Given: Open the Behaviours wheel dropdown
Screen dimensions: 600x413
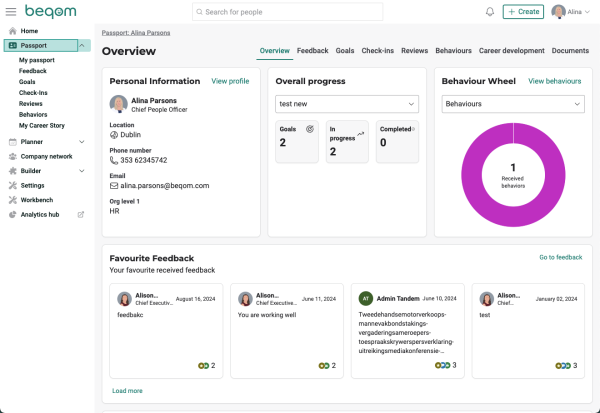Looking at the screenshot, I should click(x=512, y=104).
